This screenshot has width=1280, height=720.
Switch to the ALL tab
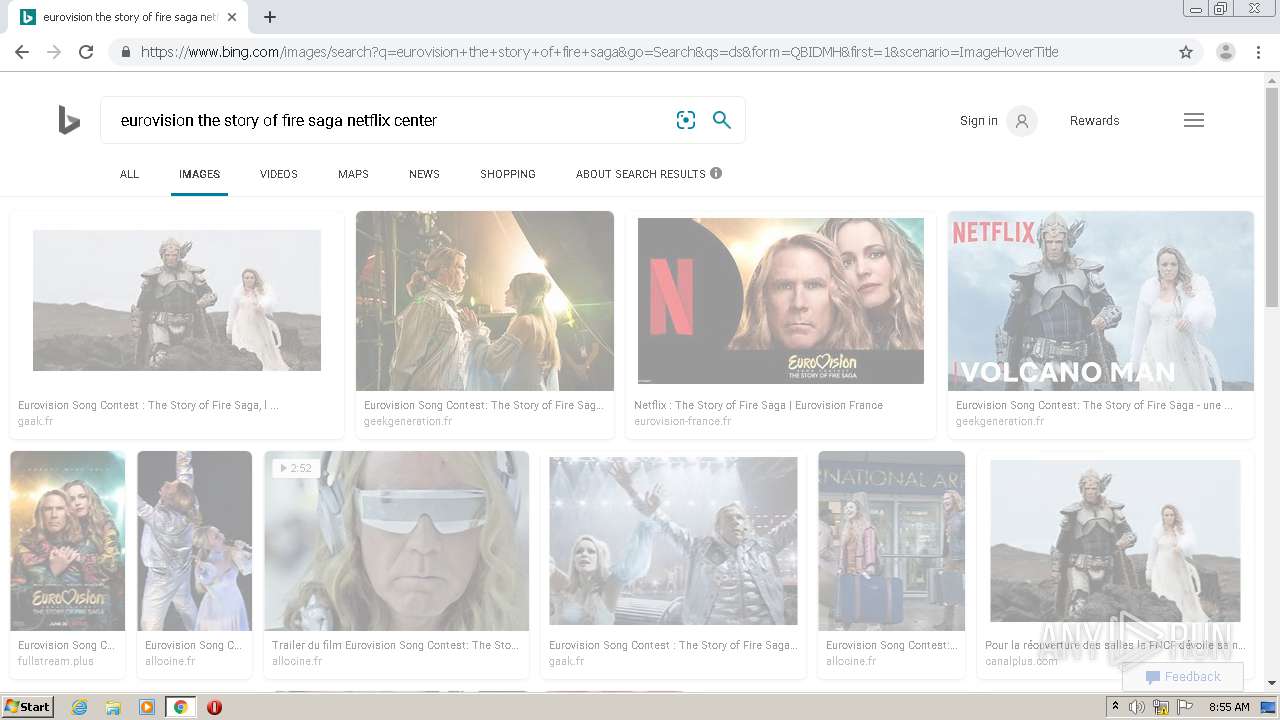pos(129,174)
